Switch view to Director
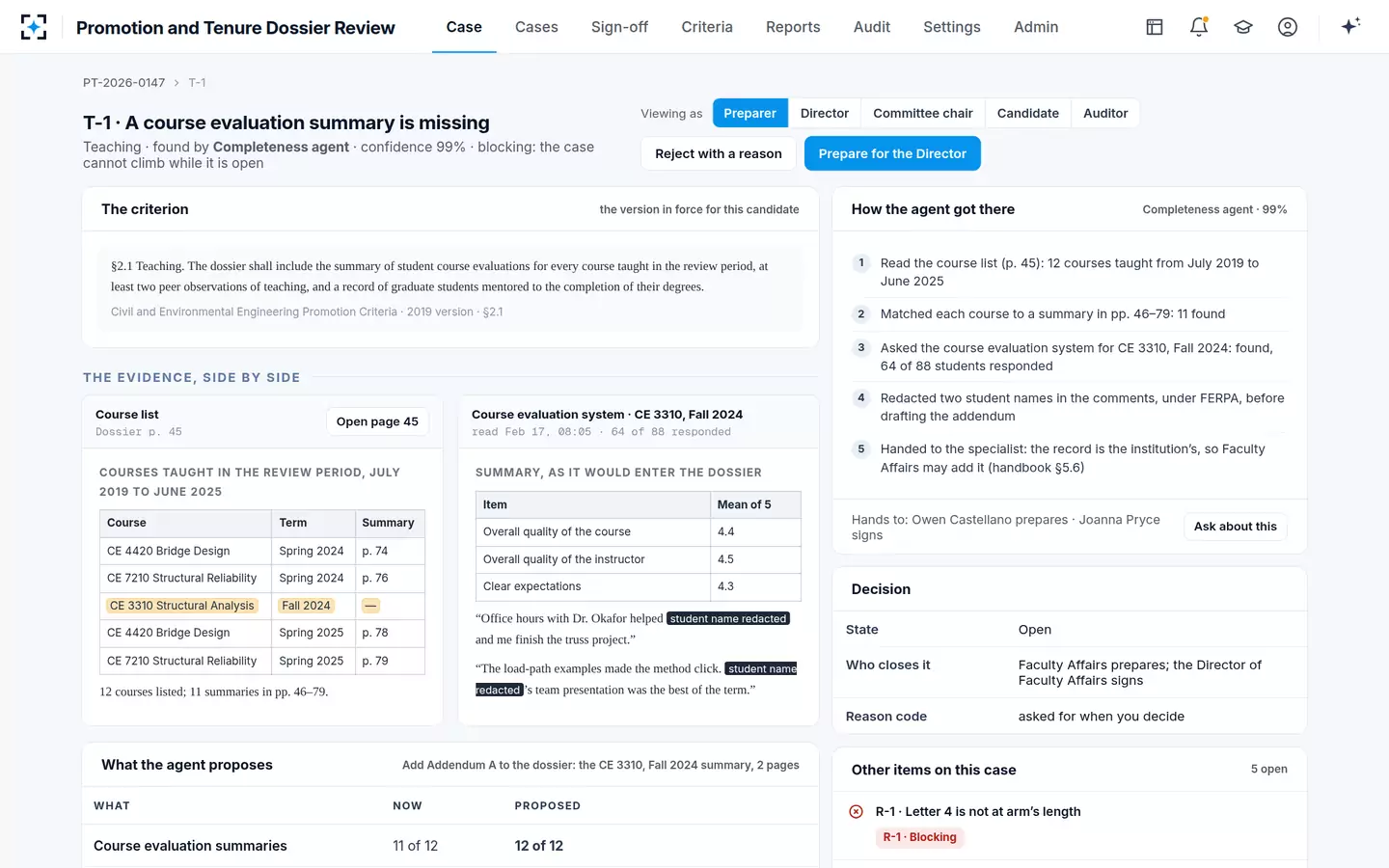Image resolution: width=1389 pixels, height=868 pixels. (x=825, y=113)
